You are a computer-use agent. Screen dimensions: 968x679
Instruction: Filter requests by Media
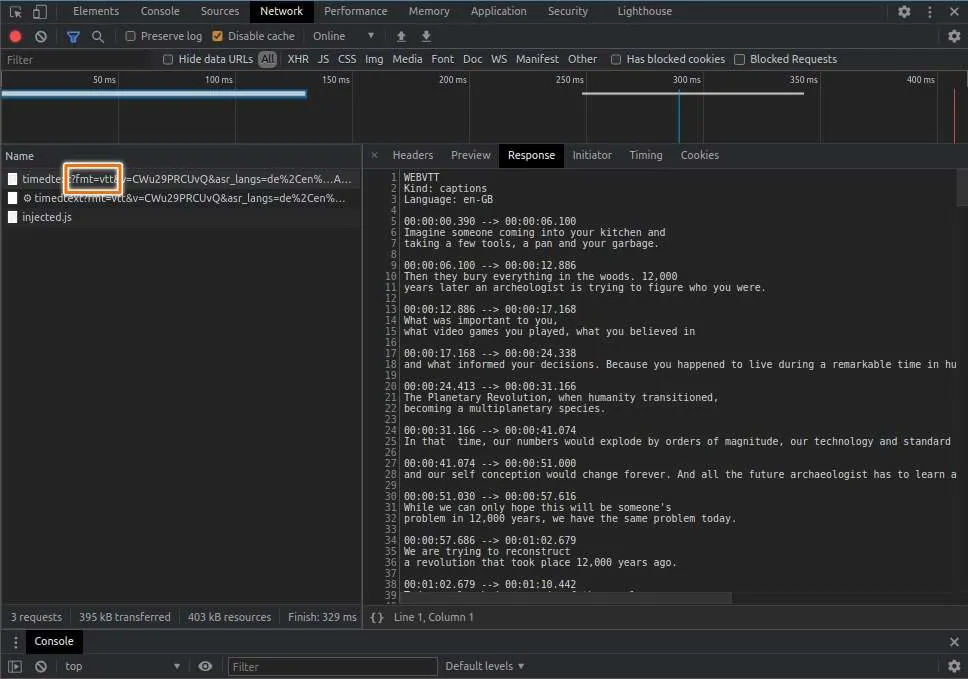(x=407, y=59)
